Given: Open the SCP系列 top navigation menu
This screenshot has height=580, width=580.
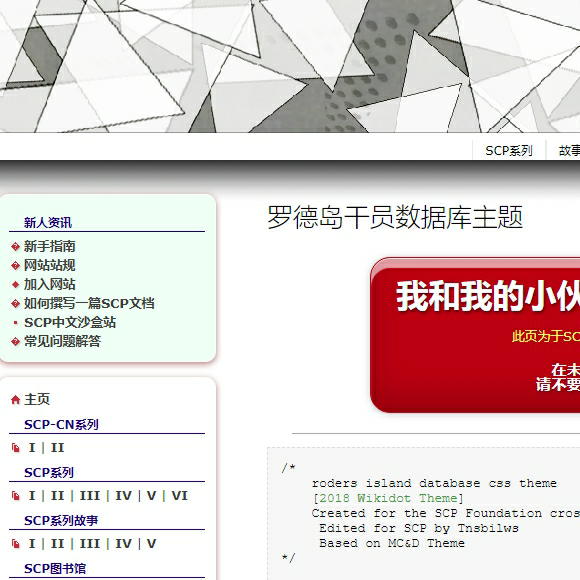Looking at the screenshot, I should pos(509,151).
